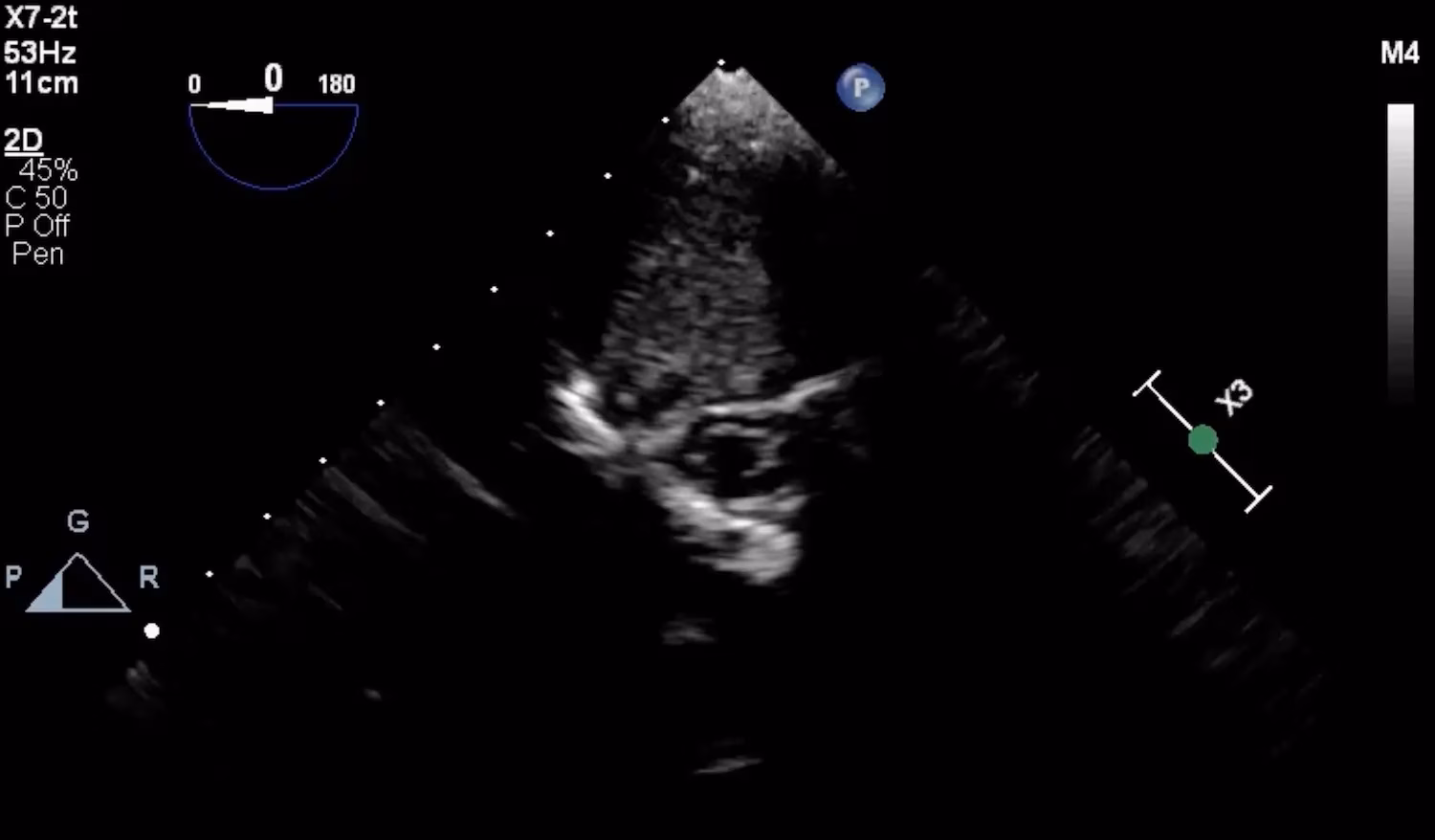Click the 180 angle scale label
This screenshot has width=1435, height=840.
(x=337, y=84)
